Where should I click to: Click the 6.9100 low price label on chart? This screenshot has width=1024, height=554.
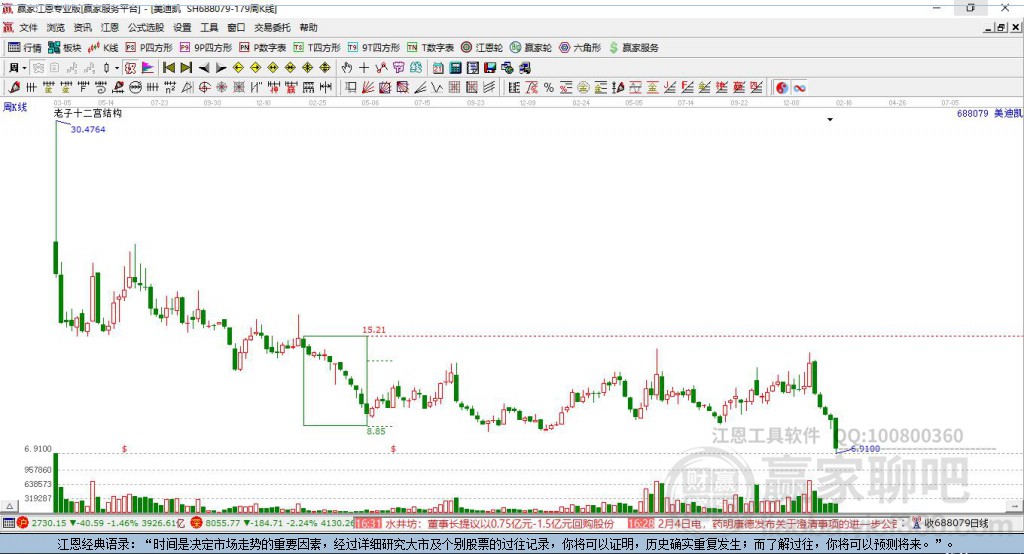tap(865, 449)
